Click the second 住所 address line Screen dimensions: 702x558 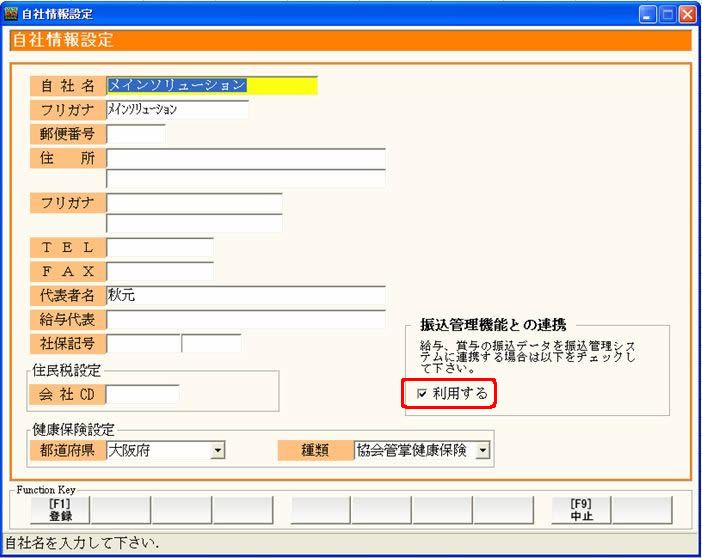point(245,179)
